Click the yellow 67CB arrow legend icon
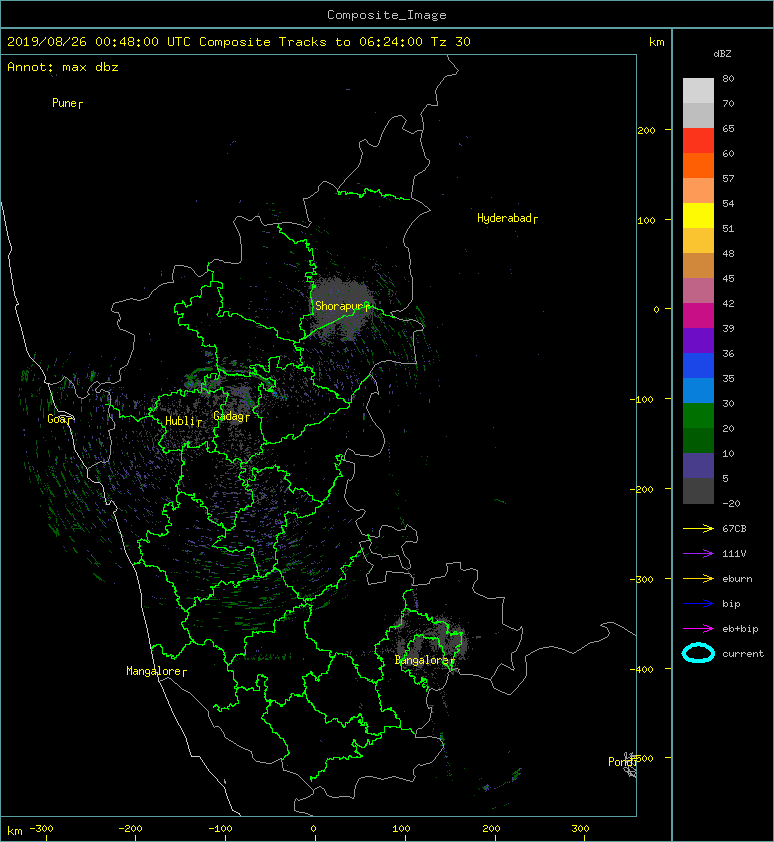Image resolution: width=774 pixels, height=842 pixels. coord(698,528)
